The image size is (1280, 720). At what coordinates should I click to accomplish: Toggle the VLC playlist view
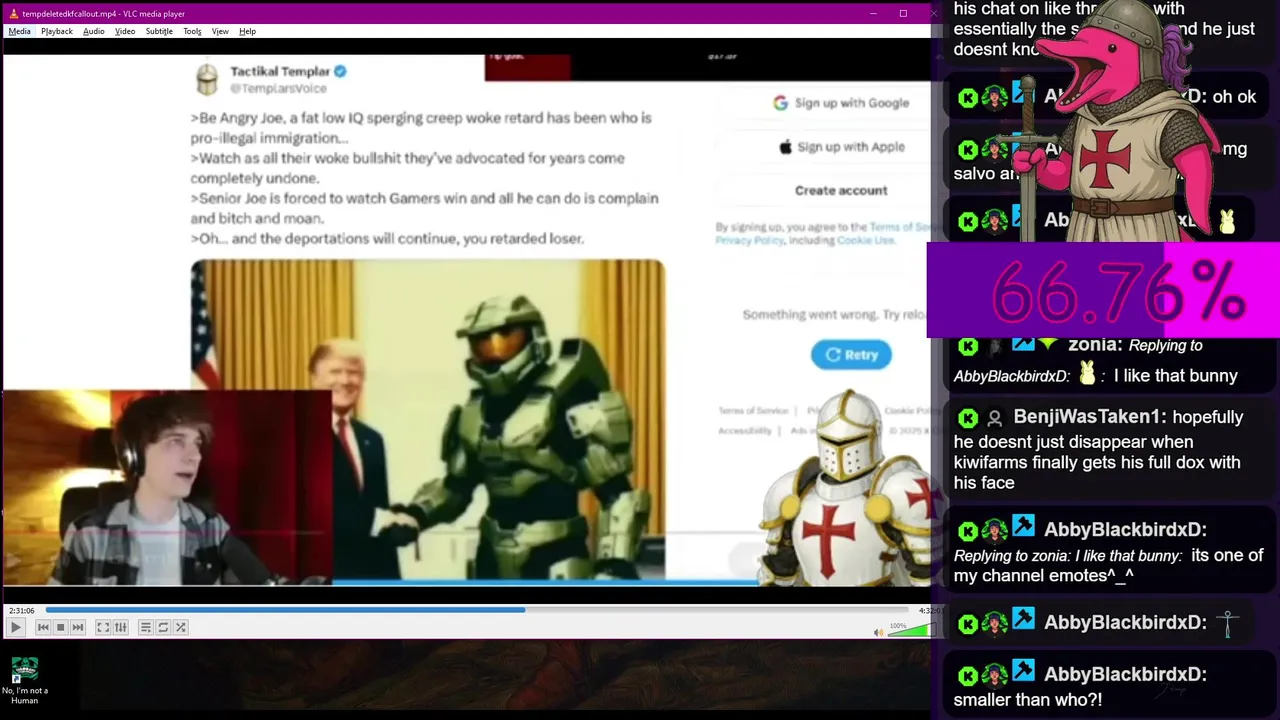click(x=145, y=627)
